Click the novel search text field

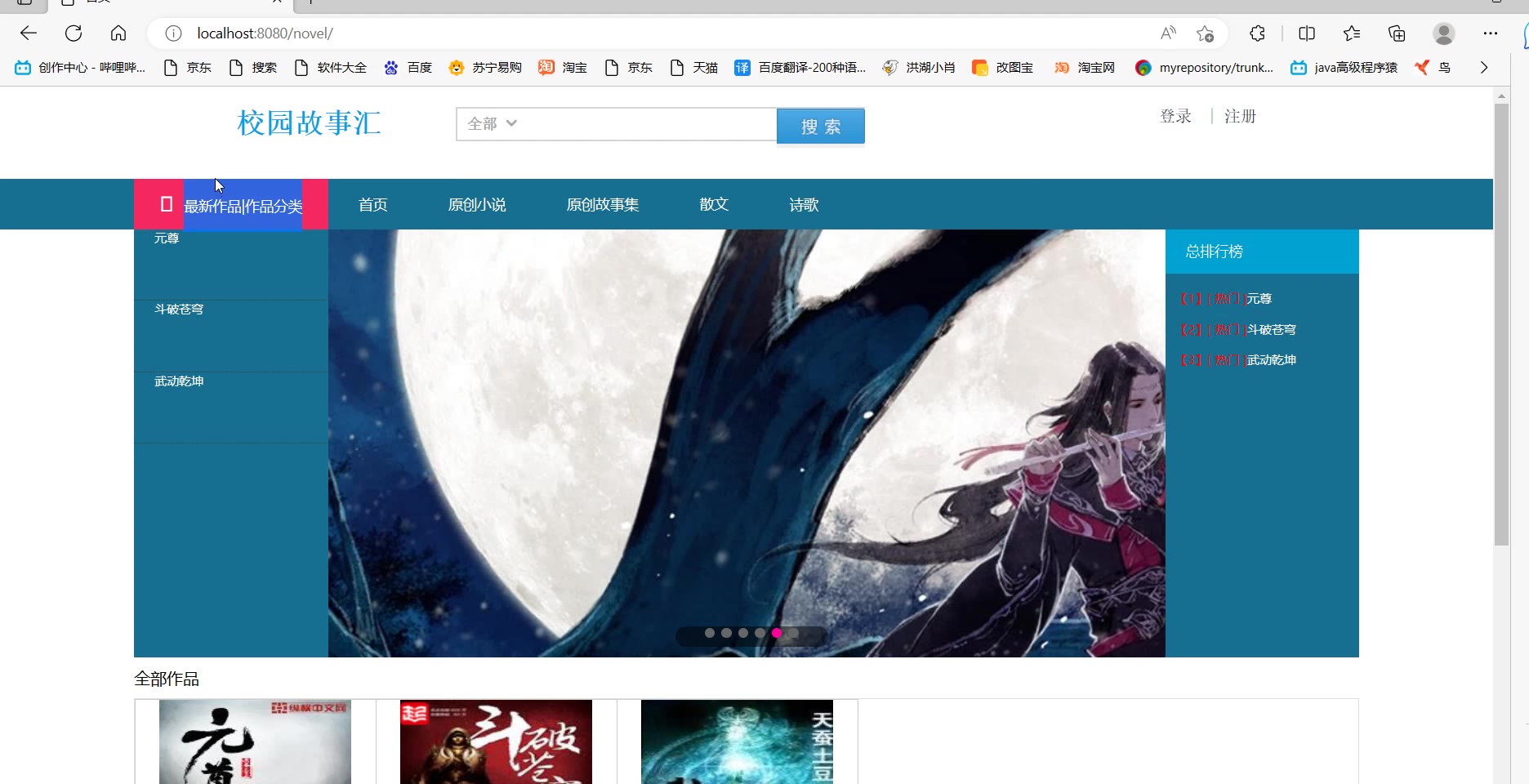pyautogui.click(x=649, y=124)
